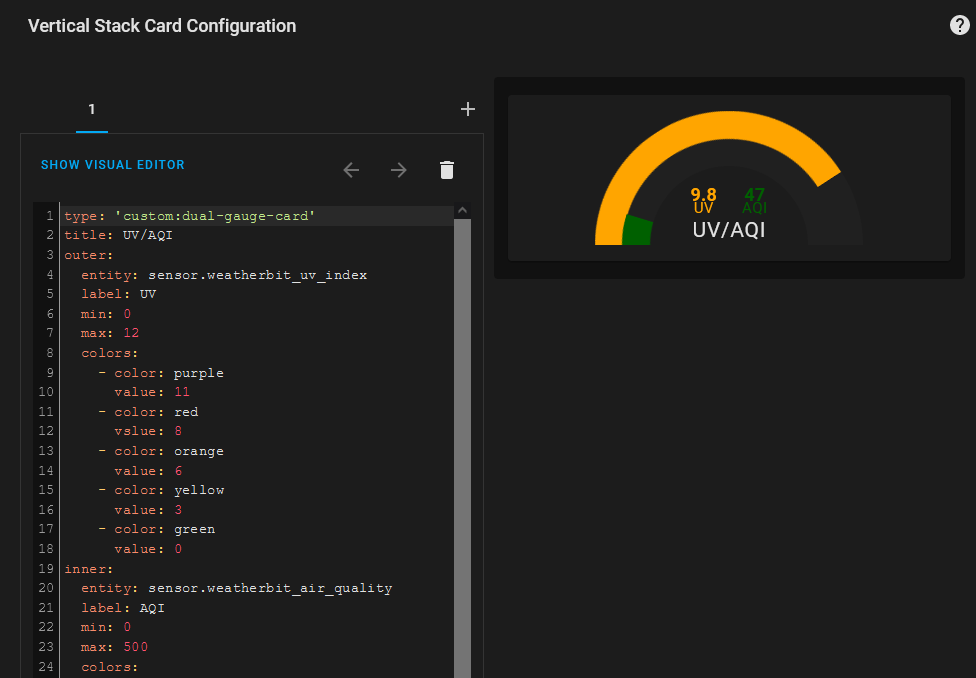
Task: Delete the card using trash icon
Action: 447,170
